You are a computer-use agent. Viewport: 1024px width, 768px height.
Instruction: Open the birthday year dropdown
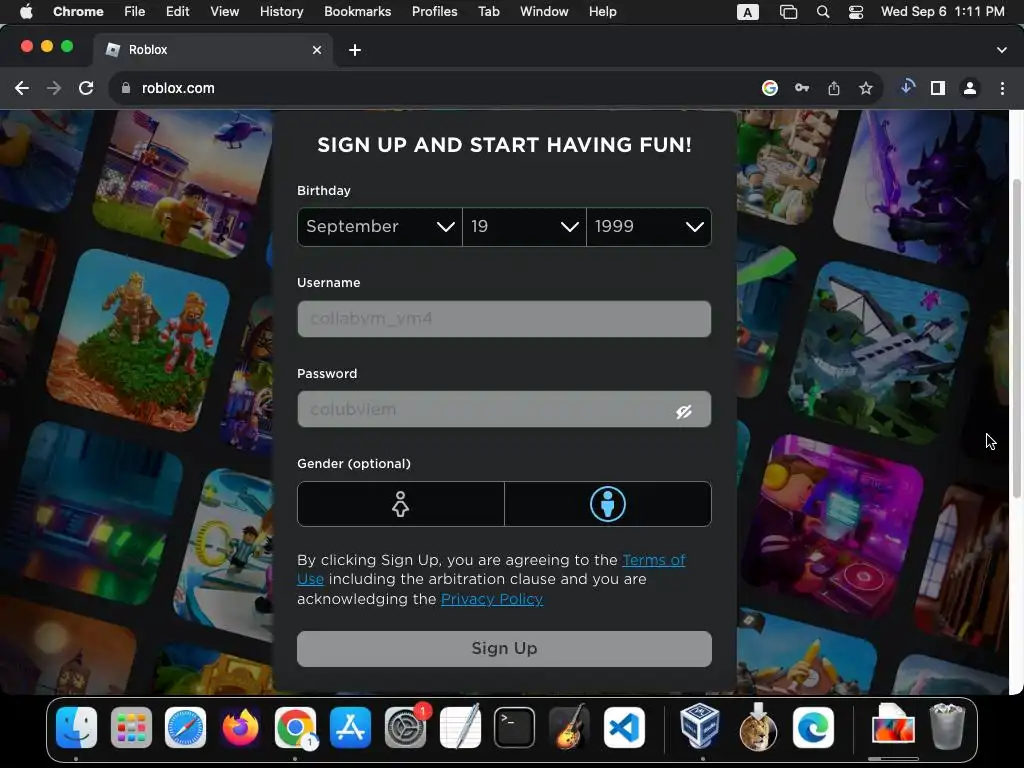(649, 227)
